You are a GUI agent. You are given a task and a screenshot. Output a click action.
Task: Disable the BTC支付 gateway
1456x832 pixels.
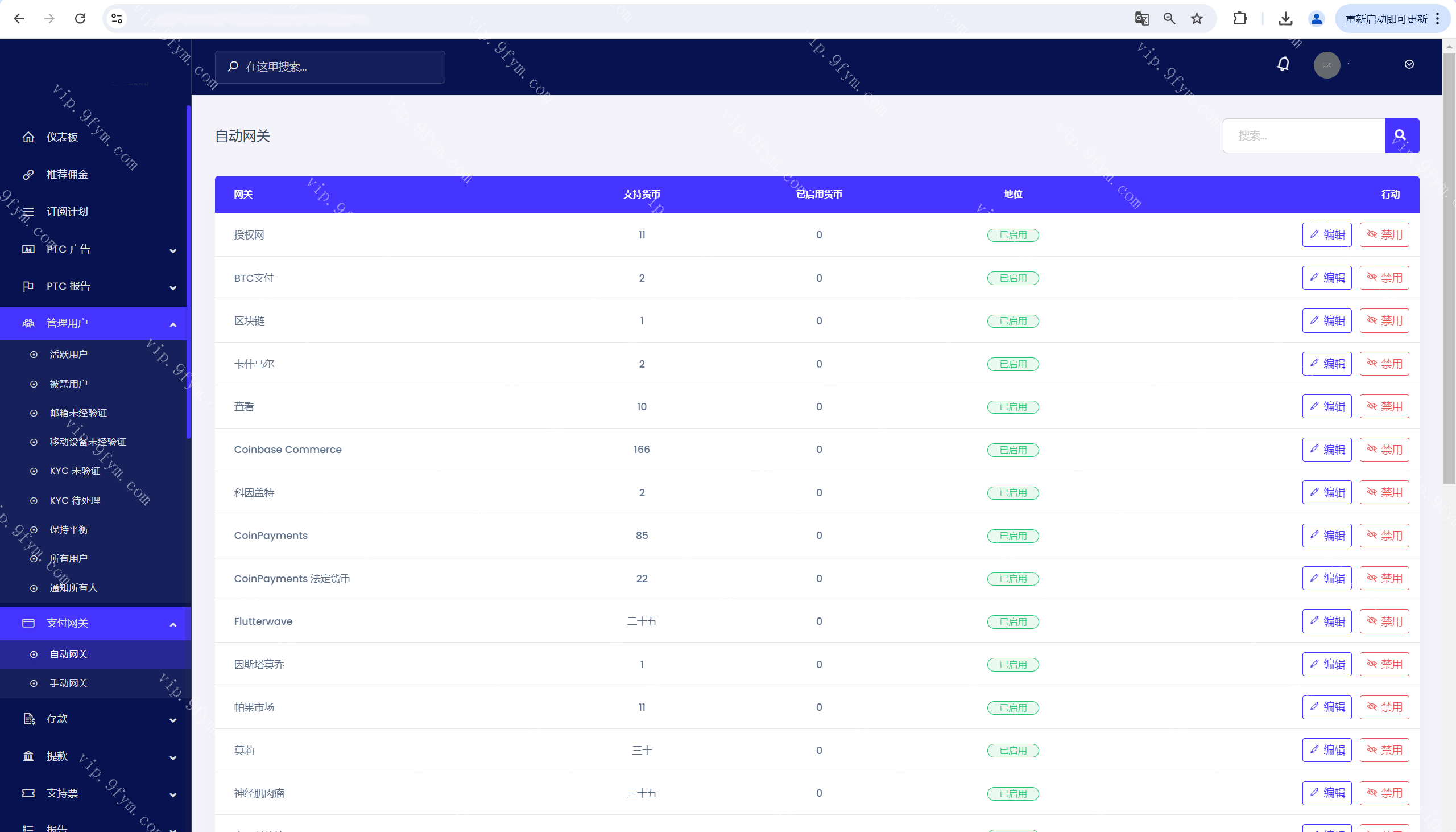1384,278
